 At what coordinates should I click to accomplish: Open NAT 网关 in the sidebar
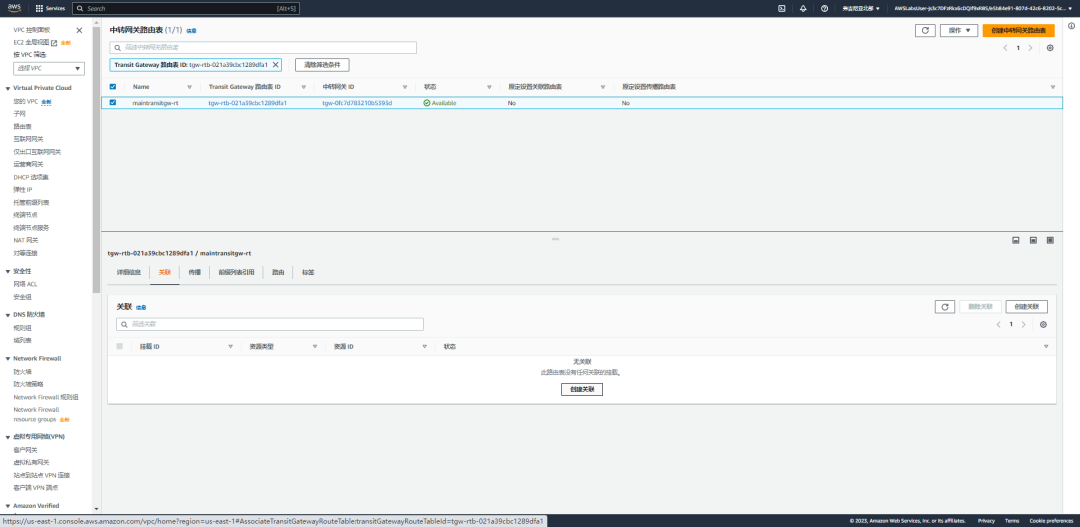pos(26,240)
